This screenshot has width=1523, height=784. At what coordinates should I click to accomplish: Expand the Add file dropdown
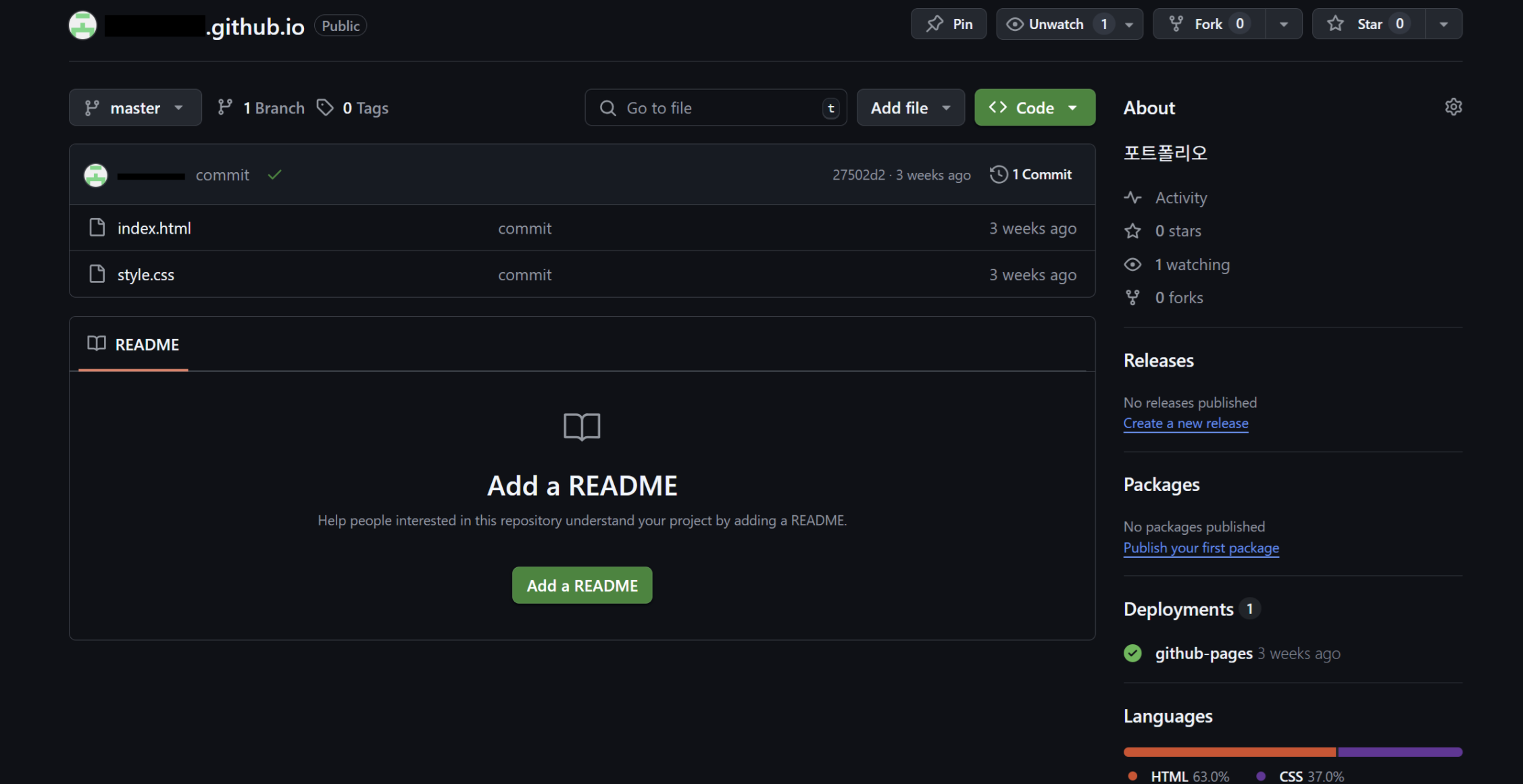tap(910, 108)
